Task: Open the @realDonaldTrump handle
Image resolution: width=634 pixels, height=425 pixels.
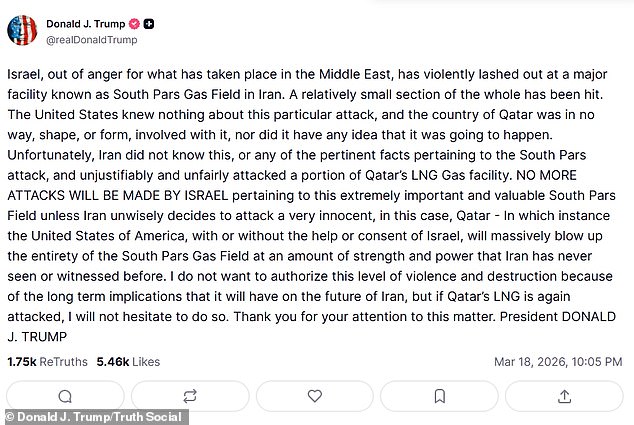Action: click(88, 41)
